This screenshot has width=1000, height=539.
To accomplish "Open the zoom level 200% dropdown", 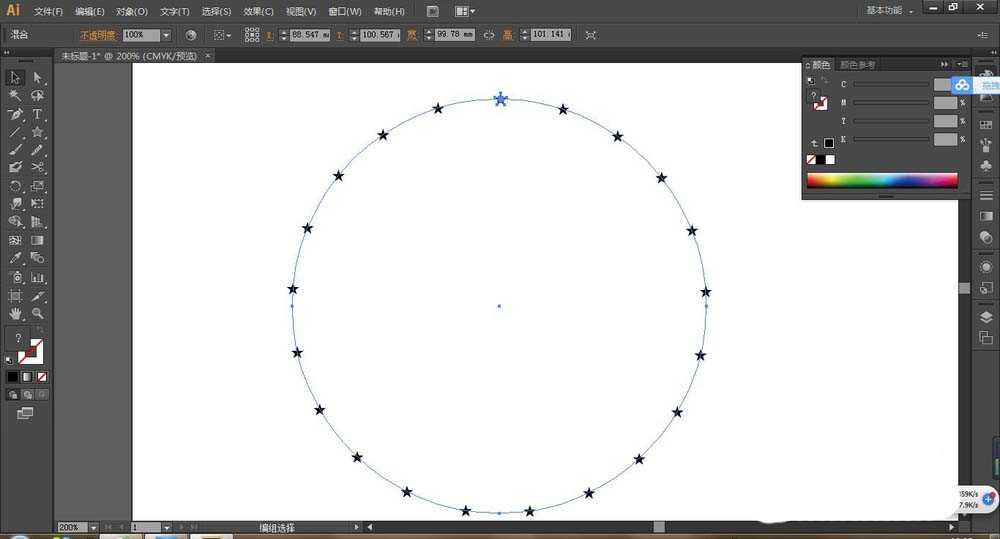I will [x=93, y=528].
